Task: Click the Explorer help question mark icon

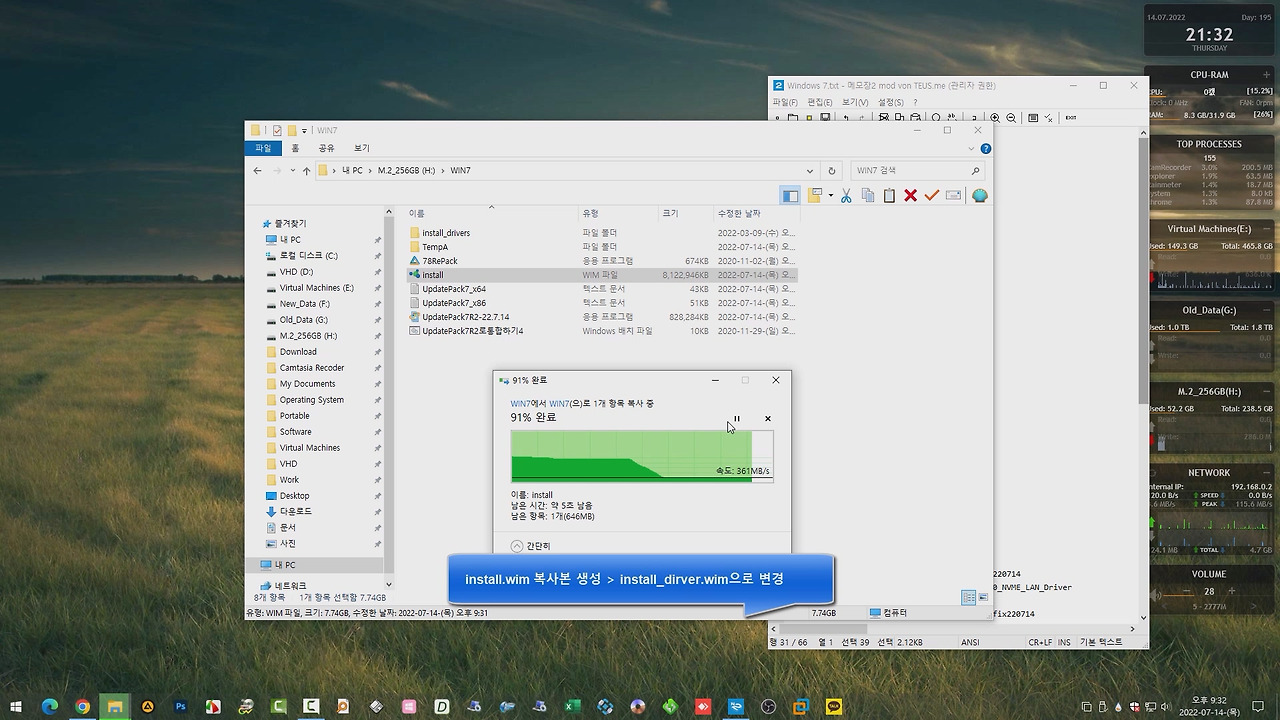Action: [x=985, y=148]
